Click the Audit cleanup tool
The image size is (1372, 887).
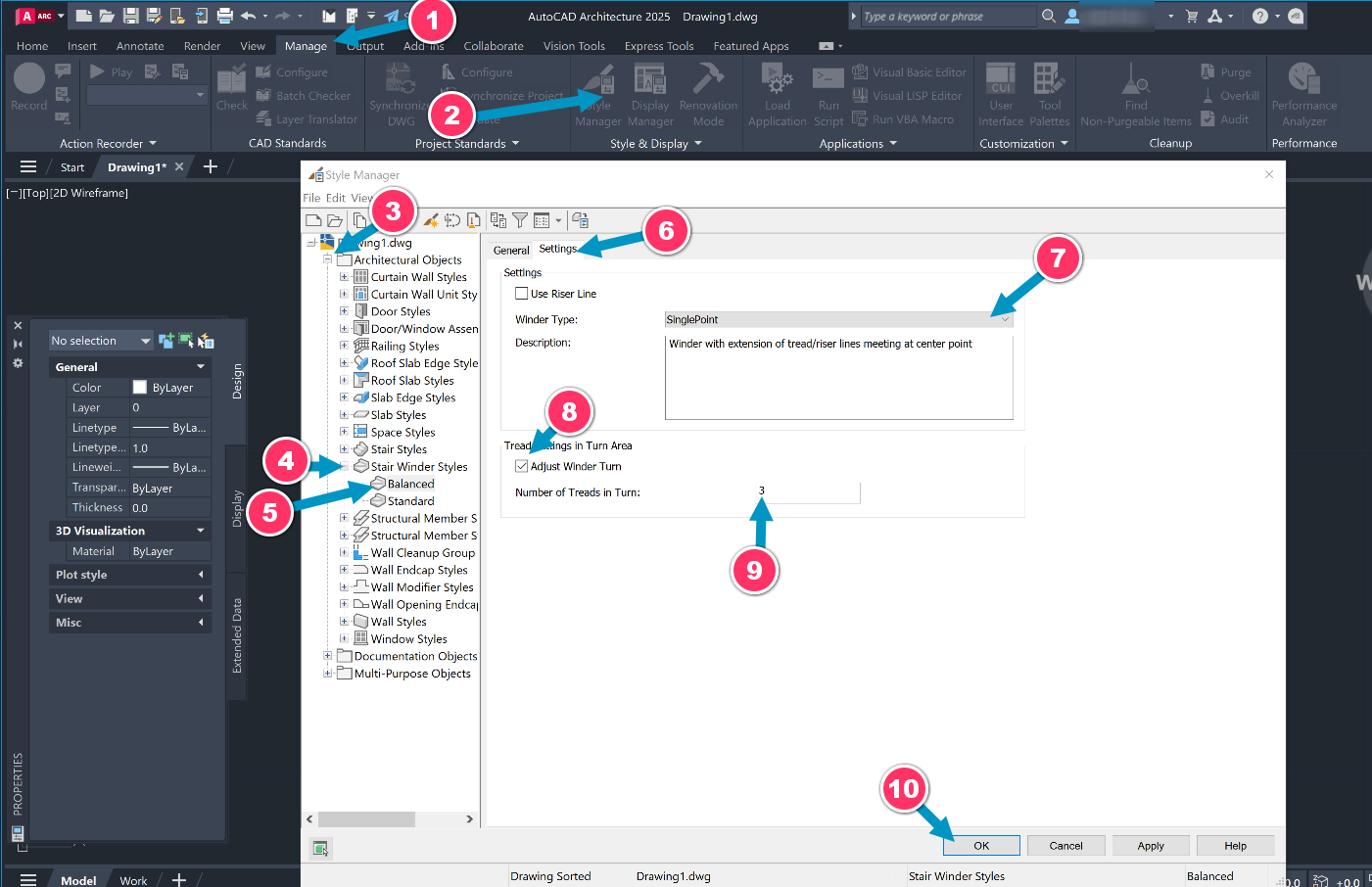1224,118
